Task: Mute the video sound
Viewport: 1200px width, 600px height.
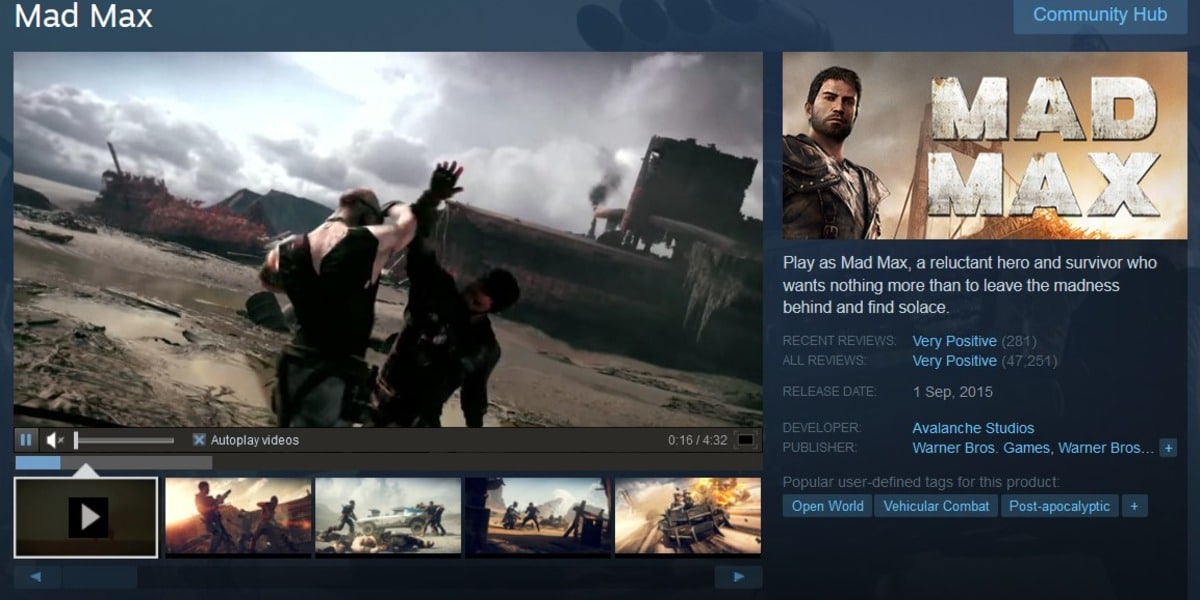Action: pyautogui.click(x=55, y=440)
